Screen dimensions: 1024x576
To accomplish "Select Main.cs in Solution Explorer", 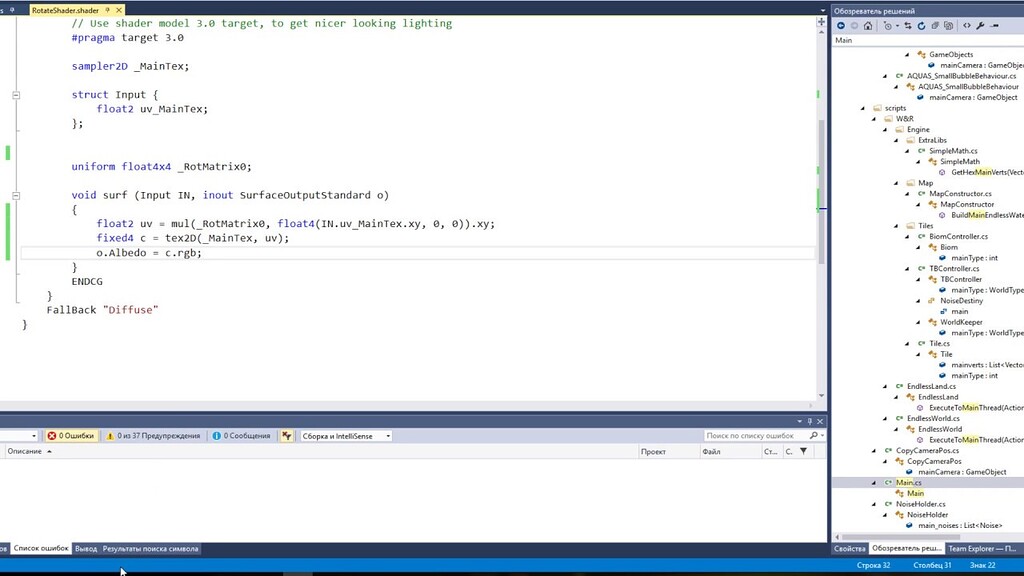I will click(907, 482).
